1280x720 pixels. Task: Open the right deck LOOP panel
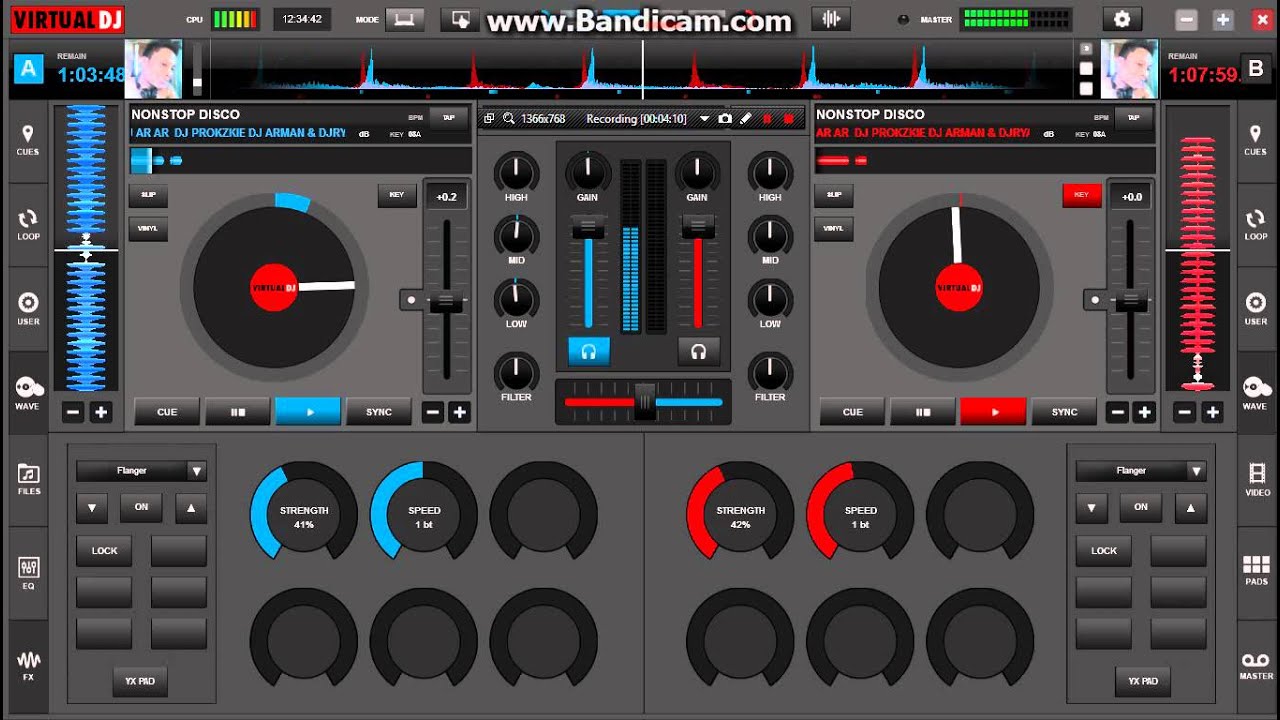1255,225
